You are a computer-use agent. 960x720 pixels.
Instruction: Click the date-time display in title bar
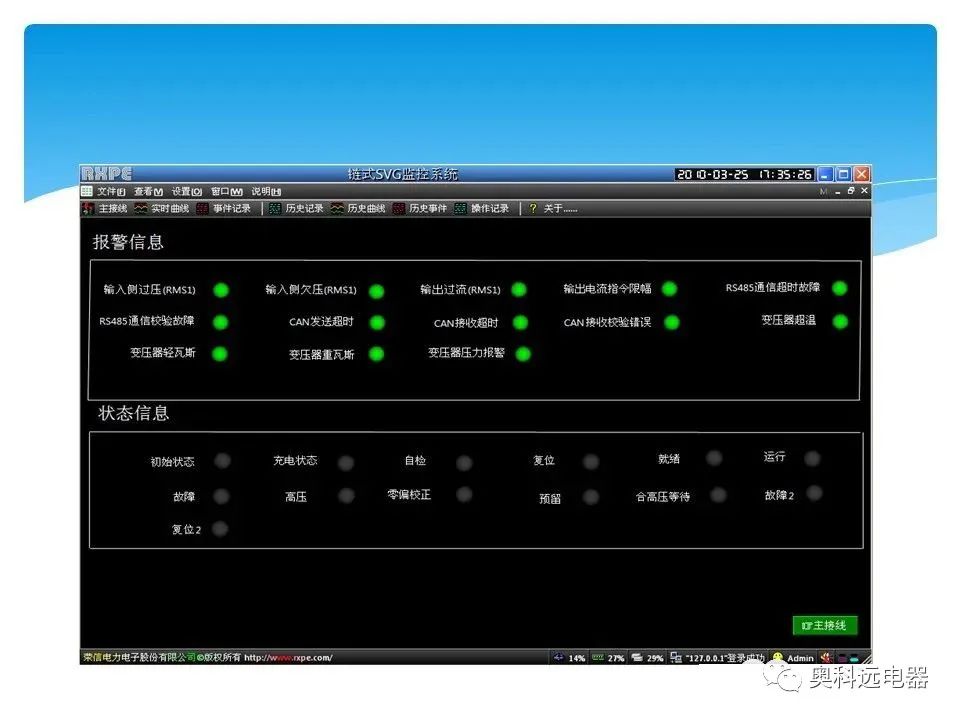coord(744,174)
